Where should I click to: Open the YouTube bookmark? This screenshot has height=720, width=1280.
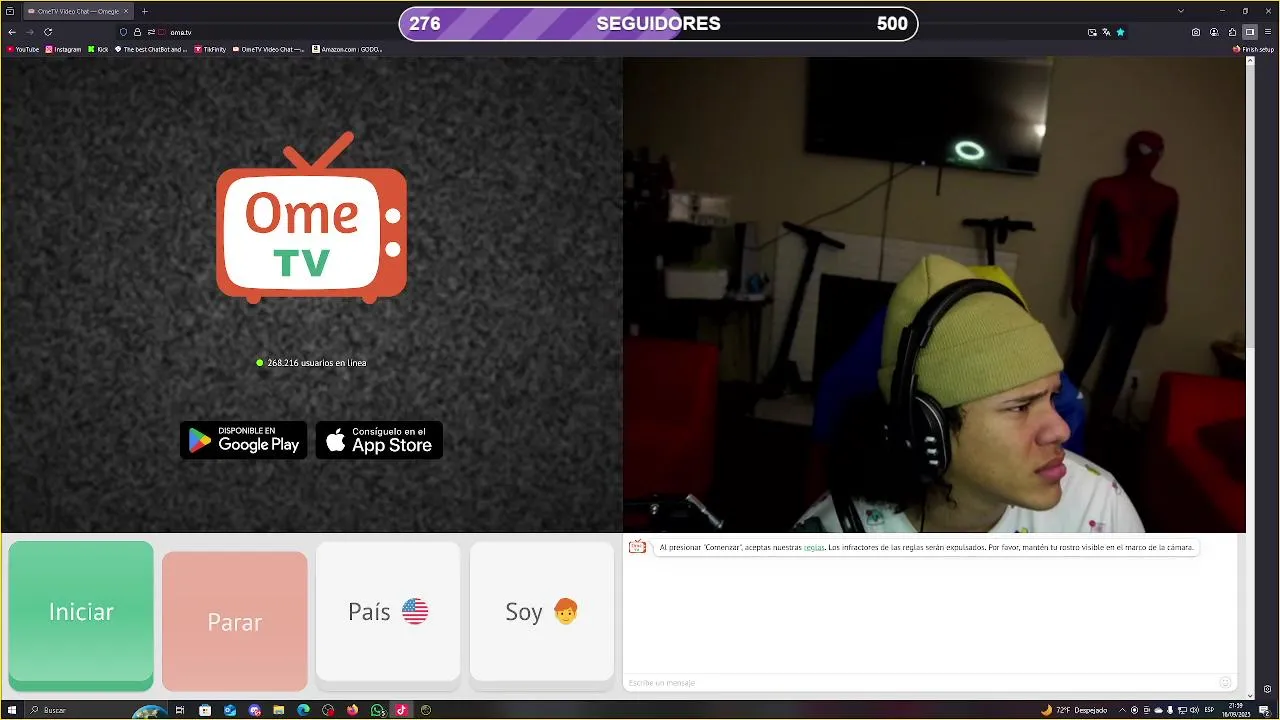23,49
